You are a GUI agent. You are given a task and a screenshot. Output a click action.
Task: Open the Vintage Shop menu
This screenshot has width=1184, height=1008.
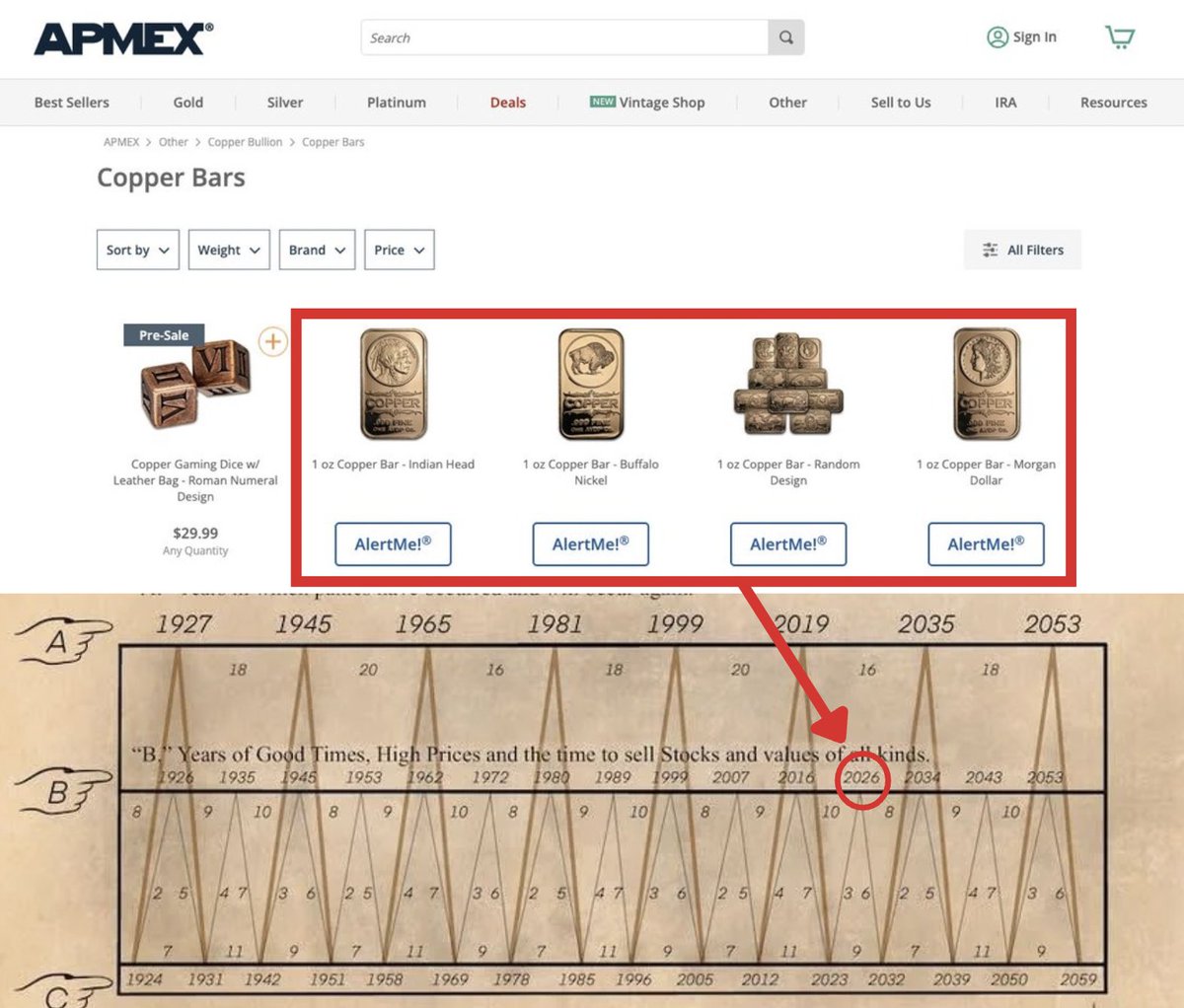tap(647, 103)
